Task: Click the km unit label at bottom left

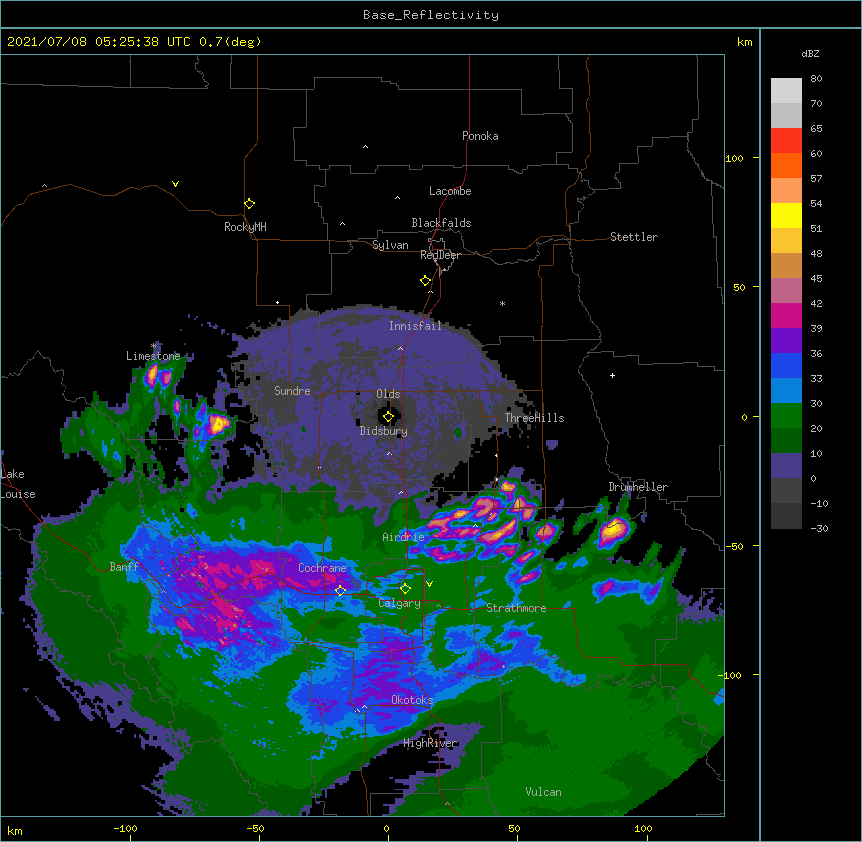Action: [x=15, y=831]
